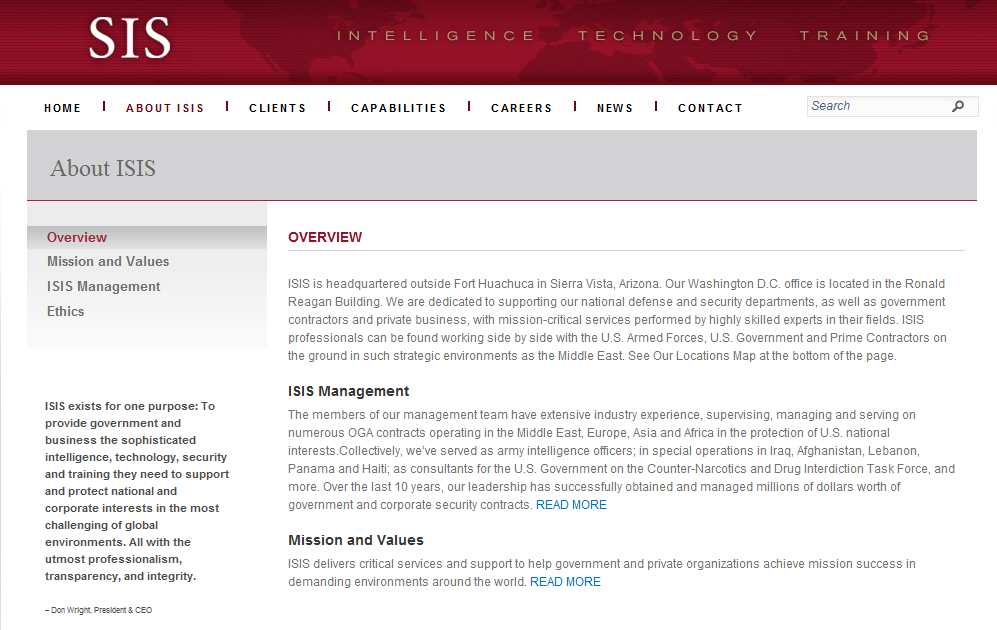Click the TRAINING banner text
Screen dimensions: 997x630
click(x=866, y=36)
